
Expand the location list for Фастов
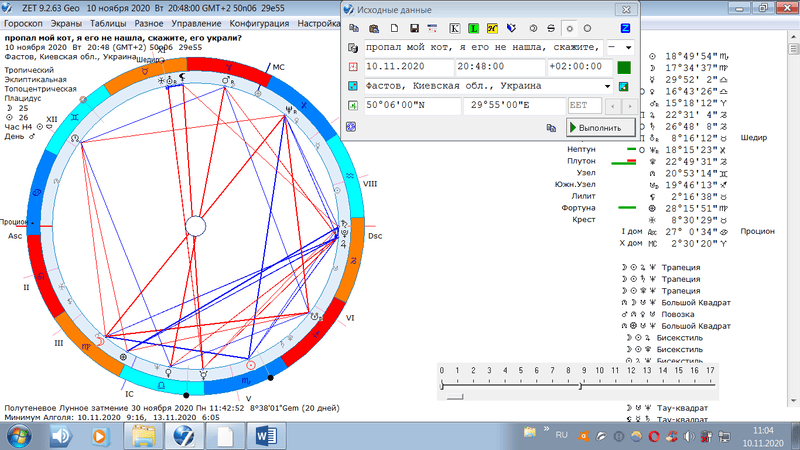[608, 86]
